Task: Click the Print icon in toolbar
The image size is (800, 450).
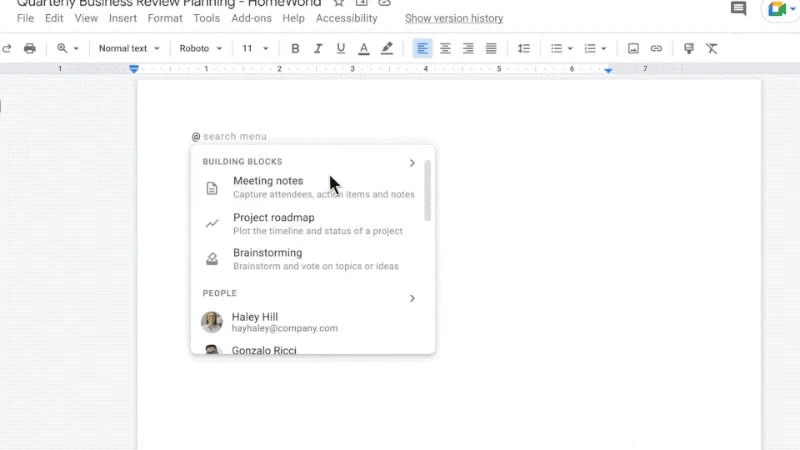Action: 30,48
